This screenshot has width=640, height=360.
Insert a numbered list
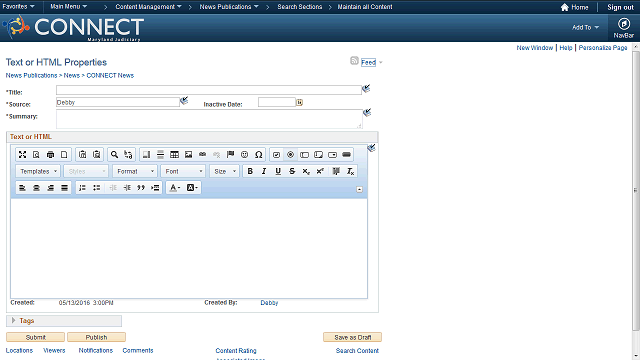[x=82, y=188]
